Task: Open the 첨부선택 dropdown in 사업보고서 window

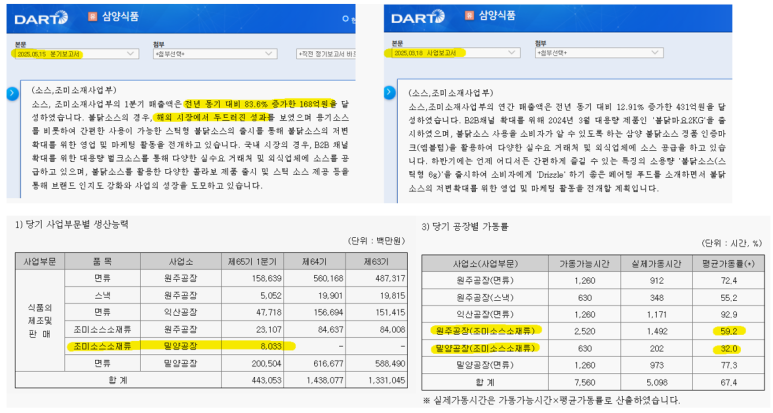Action: coord(599,53)
